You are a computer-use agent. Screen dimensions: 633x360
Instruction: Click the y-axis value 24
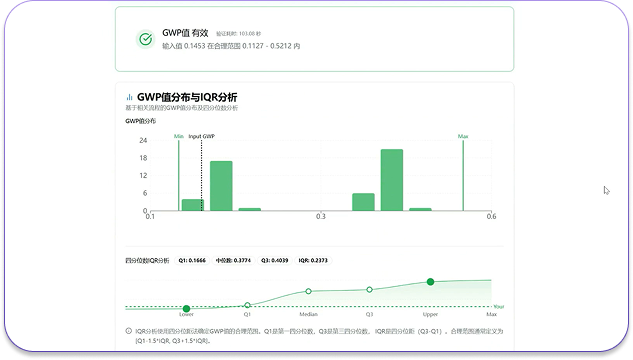(x=143, y=140)
